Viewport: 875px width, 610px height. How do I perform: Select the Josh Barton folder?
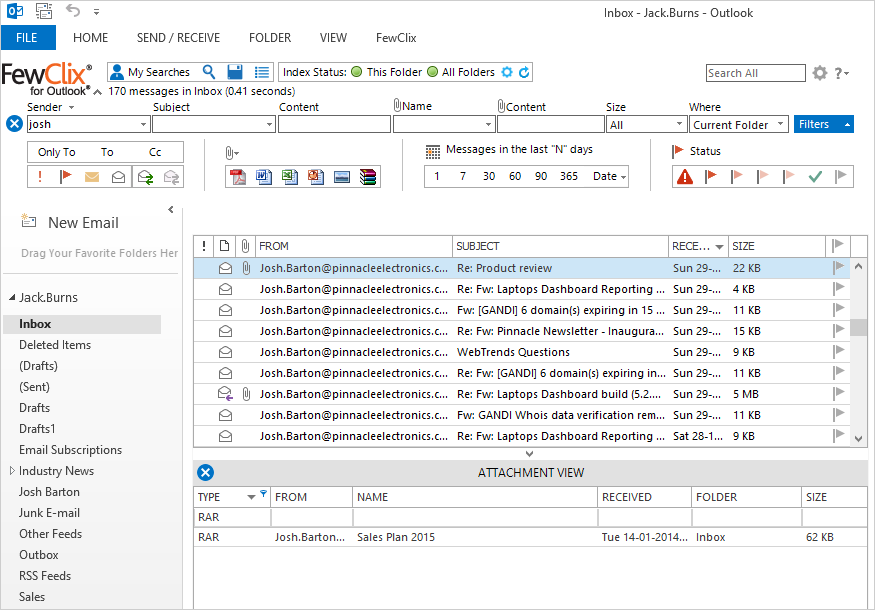pos(49,492)
